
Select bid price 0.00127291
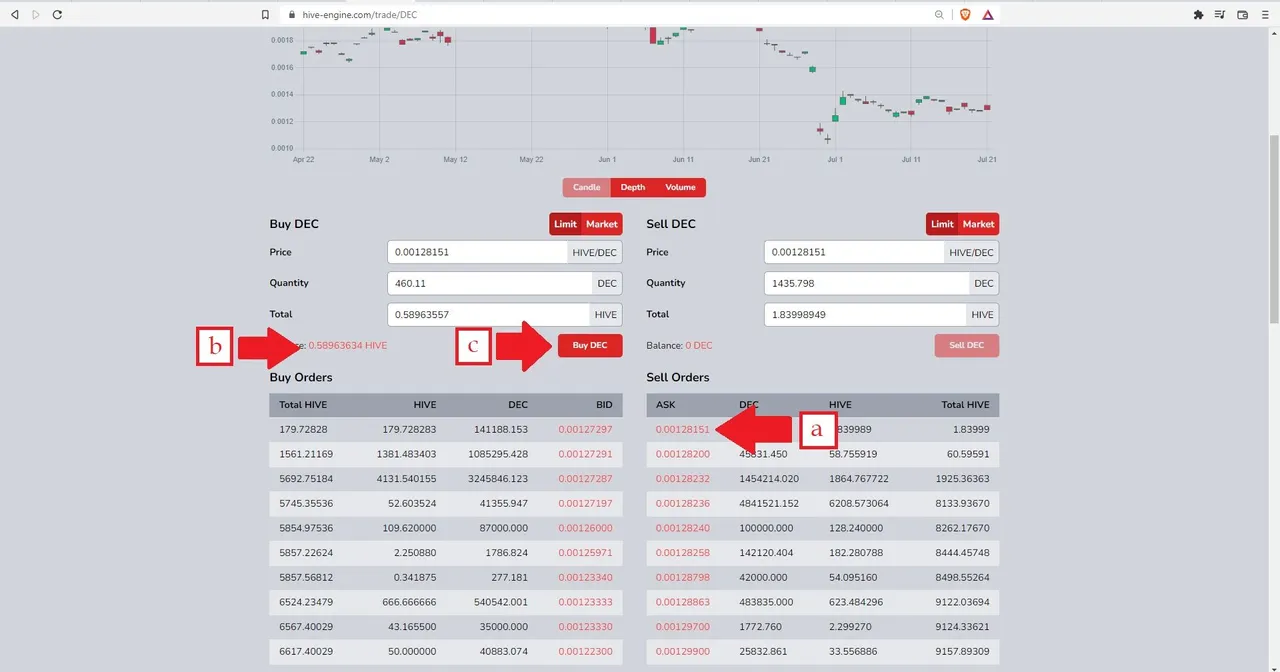click(585, 454)
